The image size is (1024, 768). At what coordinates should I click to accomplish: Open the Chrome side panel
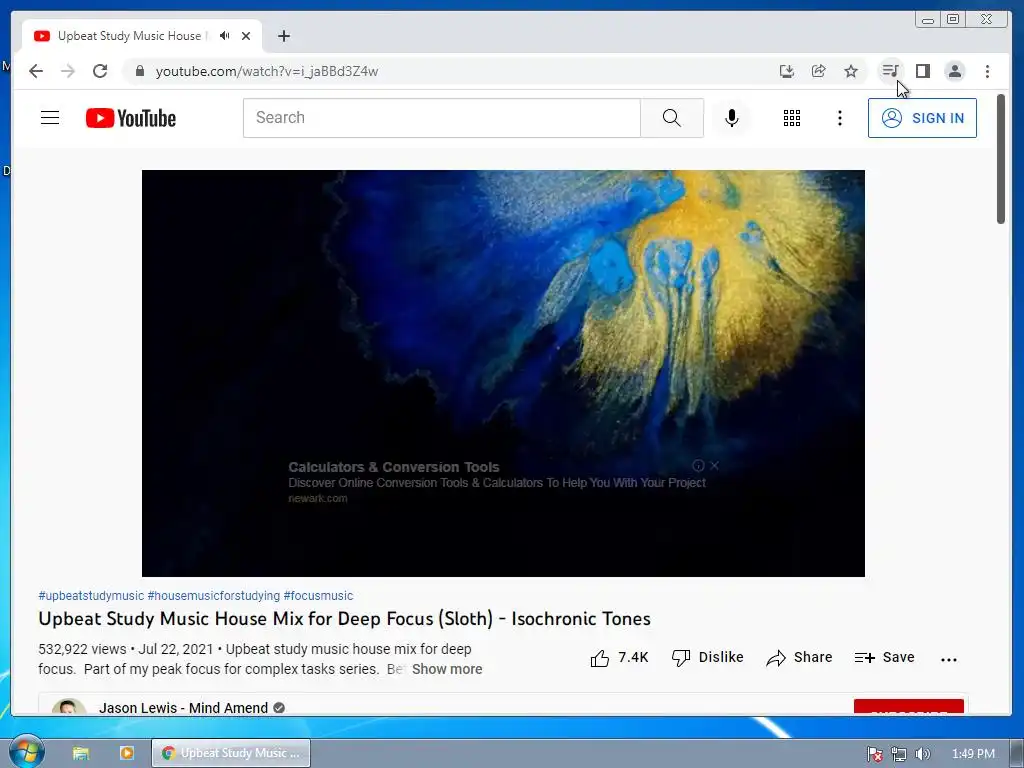tap(923, 71)
